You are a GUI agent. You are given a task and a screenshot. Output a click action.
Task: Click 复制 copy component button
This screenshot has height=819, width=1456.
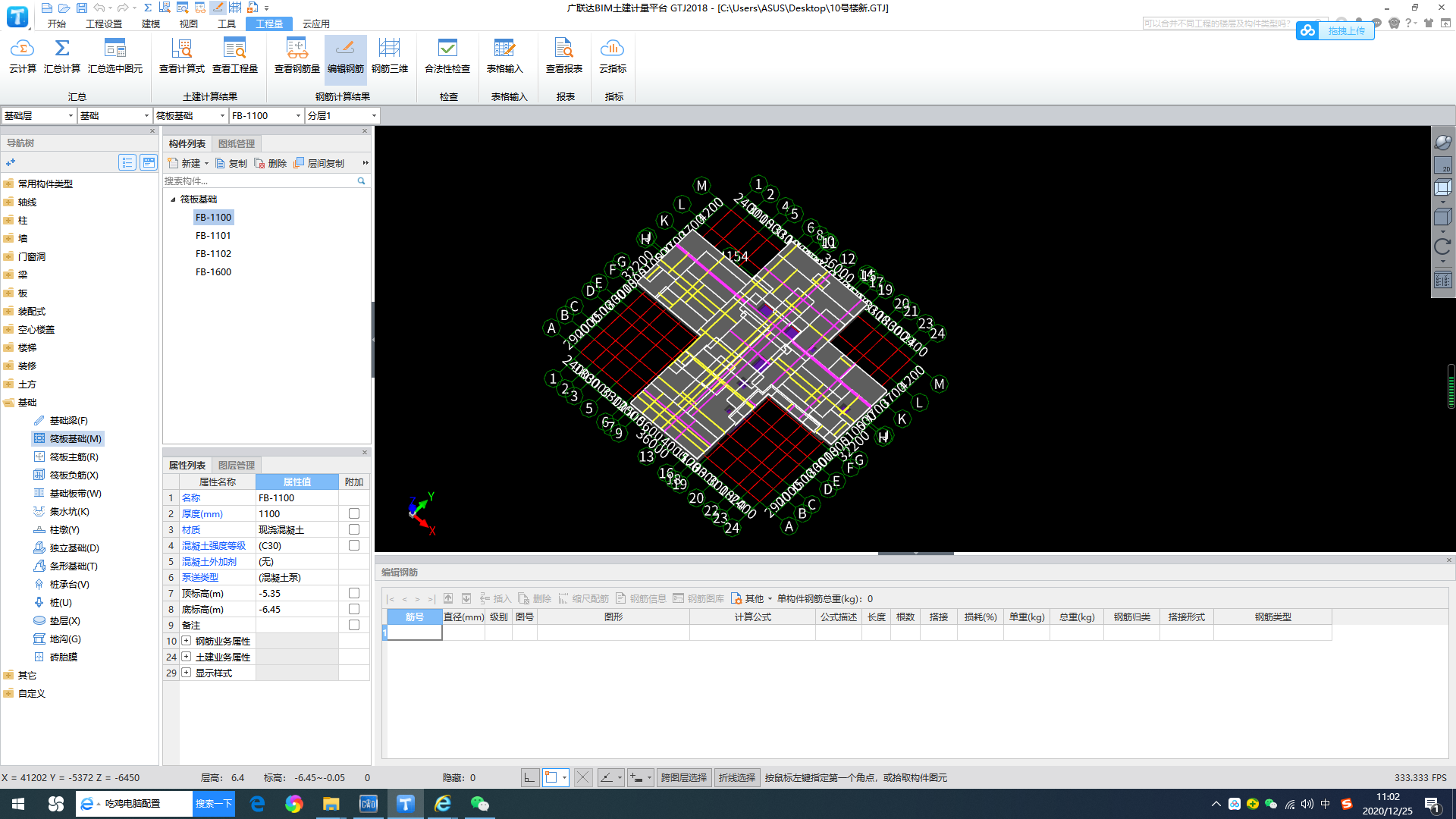[x=231, y=163]
